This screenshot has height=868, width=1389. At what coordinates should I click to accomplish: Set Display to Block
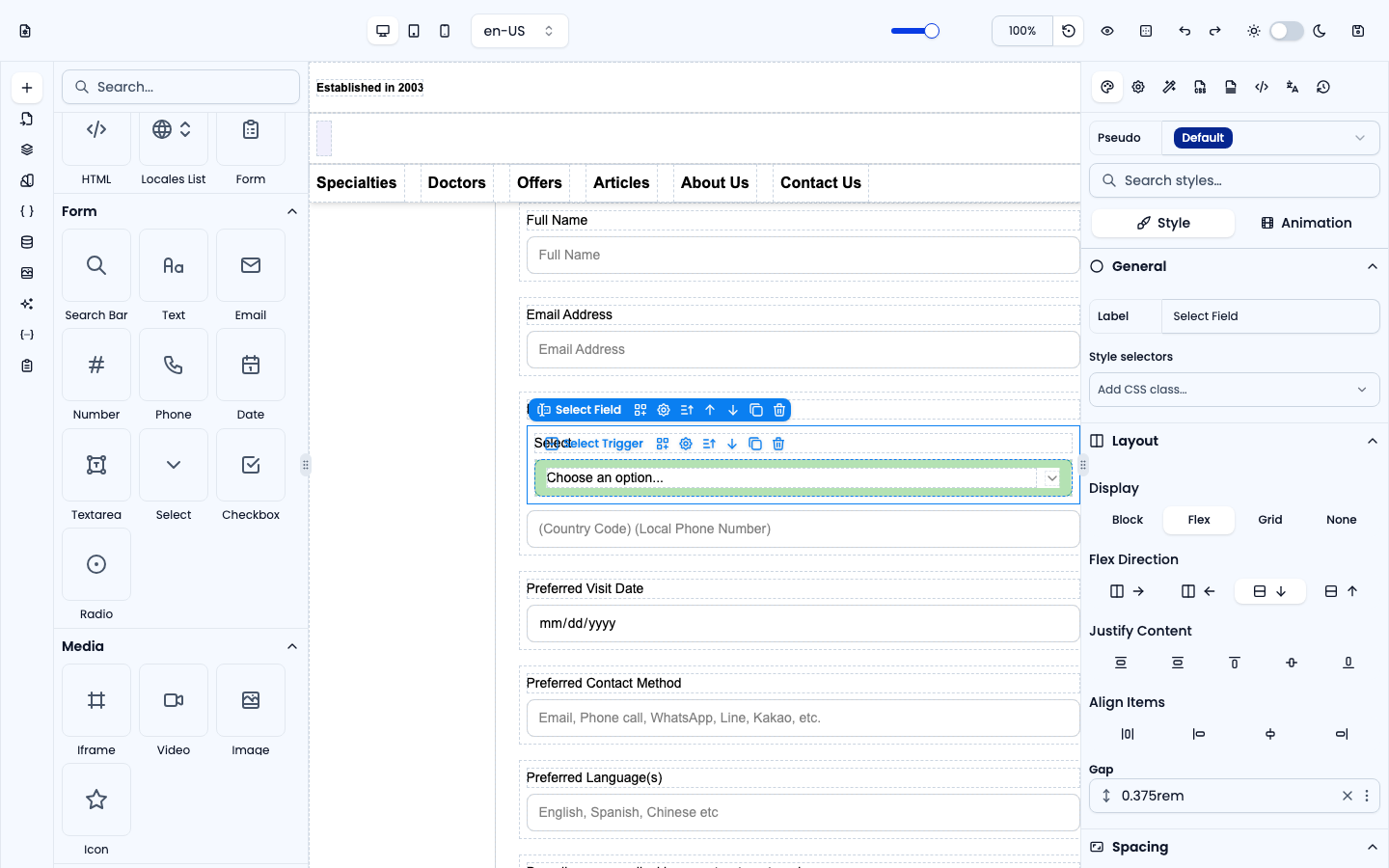[1128, 520]
